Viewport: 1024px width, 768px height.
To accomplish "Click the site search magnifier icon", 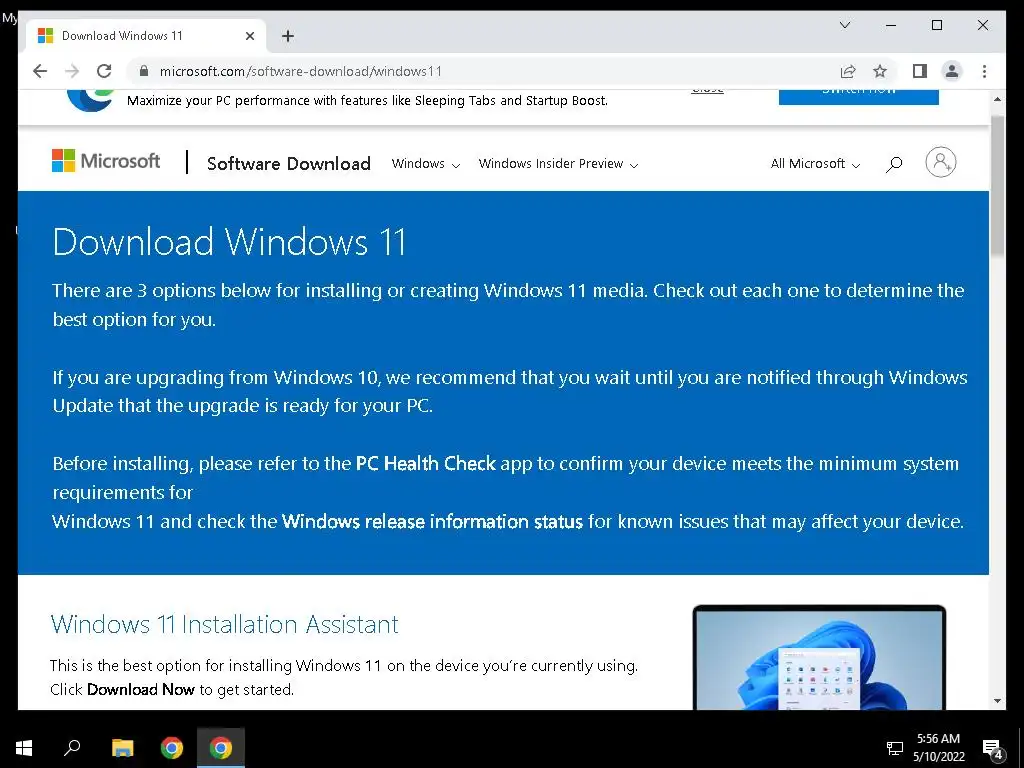I will pyautogui.click(x=893, y=164).
